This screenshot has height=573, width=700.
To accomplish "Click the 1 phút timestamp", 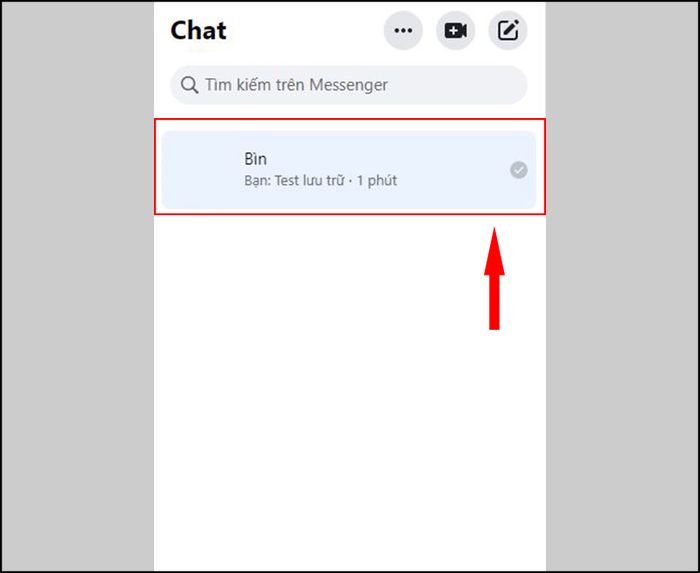I will tap(377, 181).
